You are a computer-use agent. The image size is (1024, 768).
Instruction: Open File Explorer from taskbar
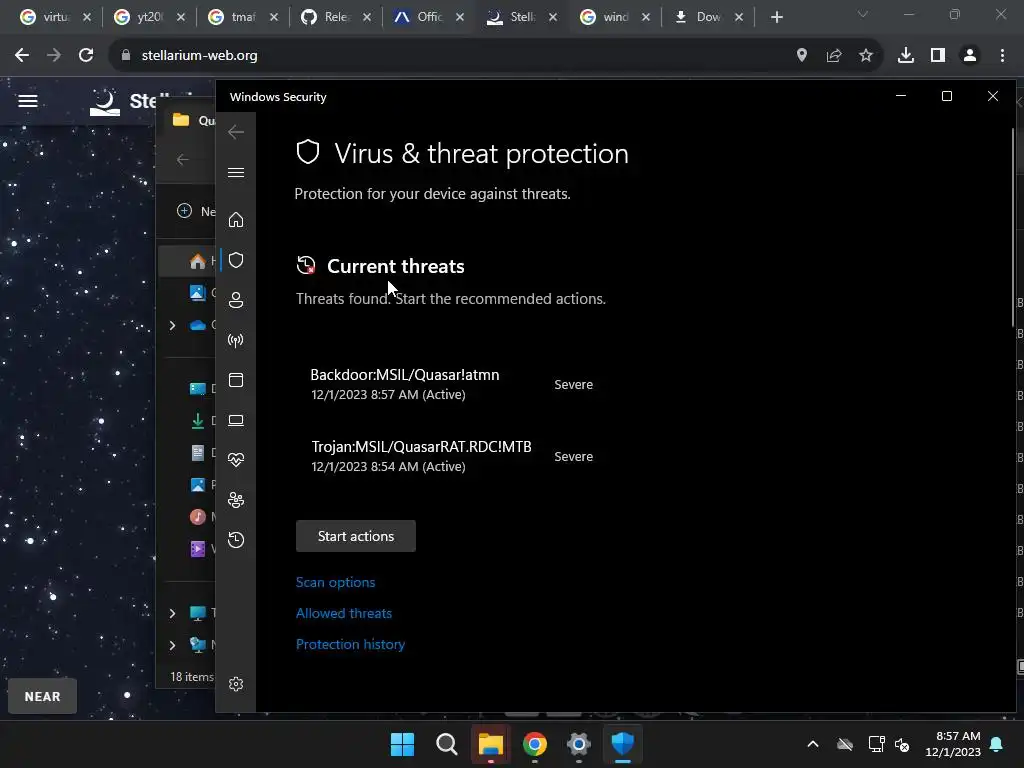tap(490, 744)
